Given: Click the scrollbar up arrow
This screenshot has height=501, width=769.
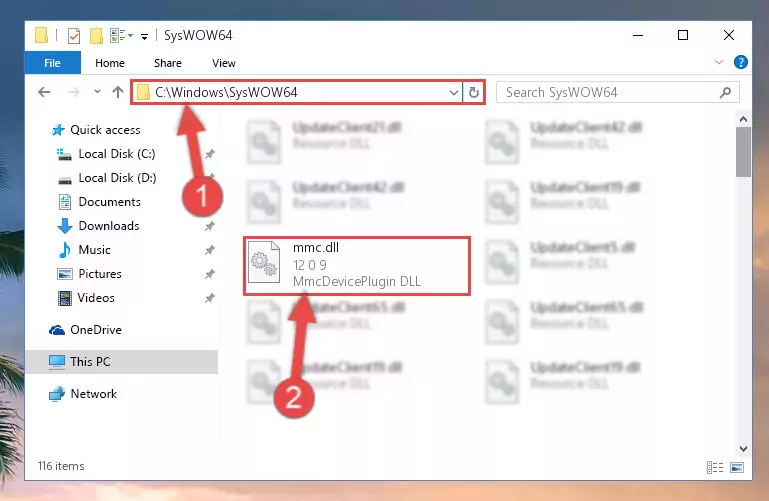Looking at the screenshot, I should [743, 119].
